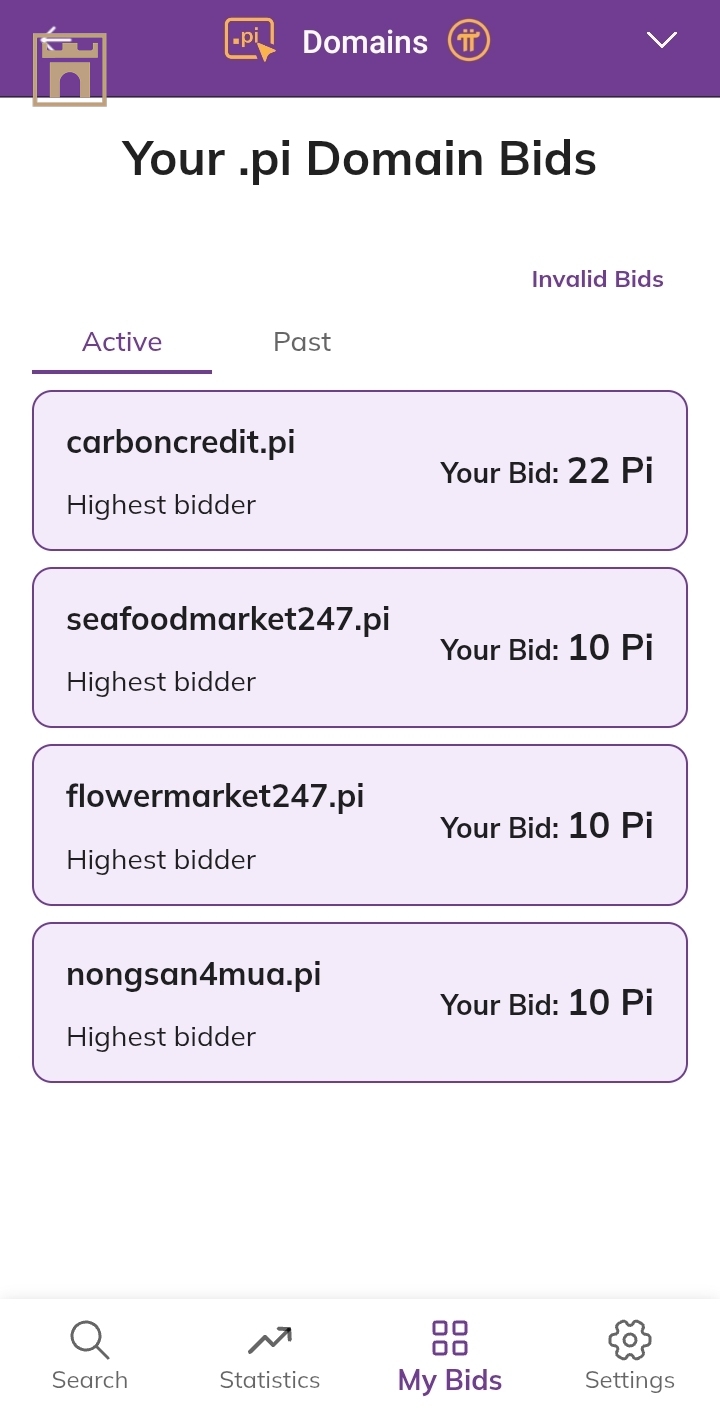
Task: Open the Search magnifier icon
Action: pyautogui.click(x=90, y=1338)
